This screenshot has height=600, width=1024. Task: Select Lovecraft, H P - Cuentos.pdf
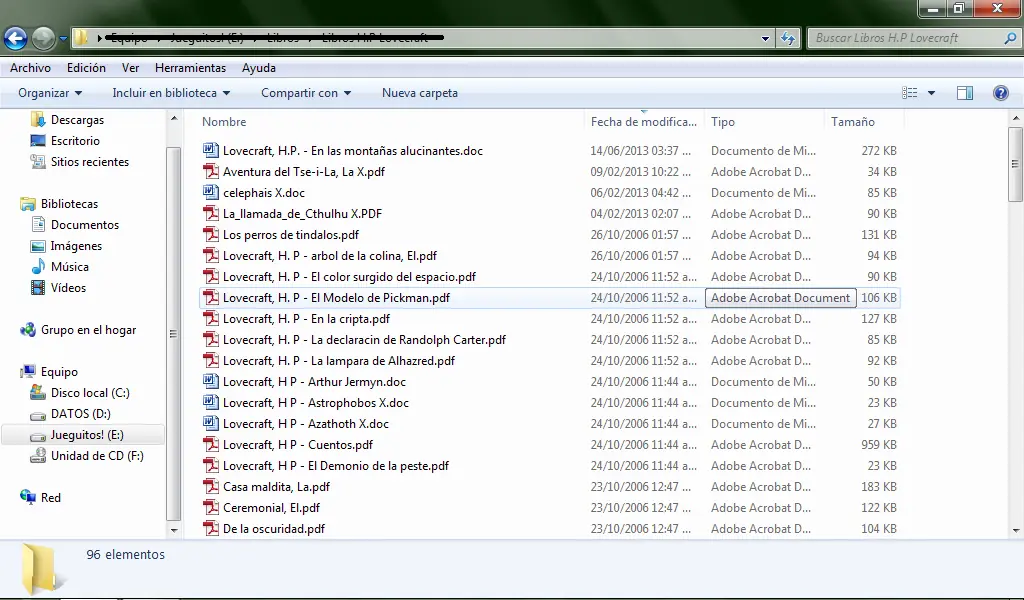[298, 445]
